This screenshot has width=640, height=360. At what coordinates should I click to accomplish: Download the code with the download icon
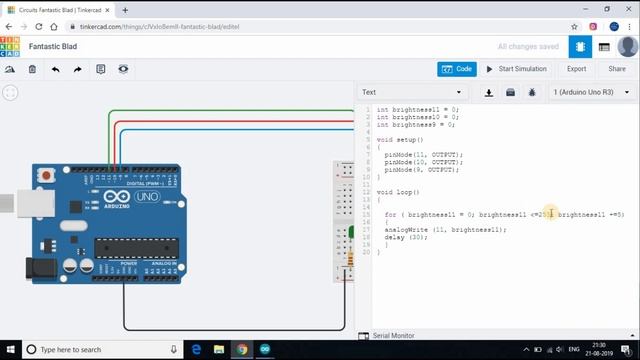click(489, 93)
